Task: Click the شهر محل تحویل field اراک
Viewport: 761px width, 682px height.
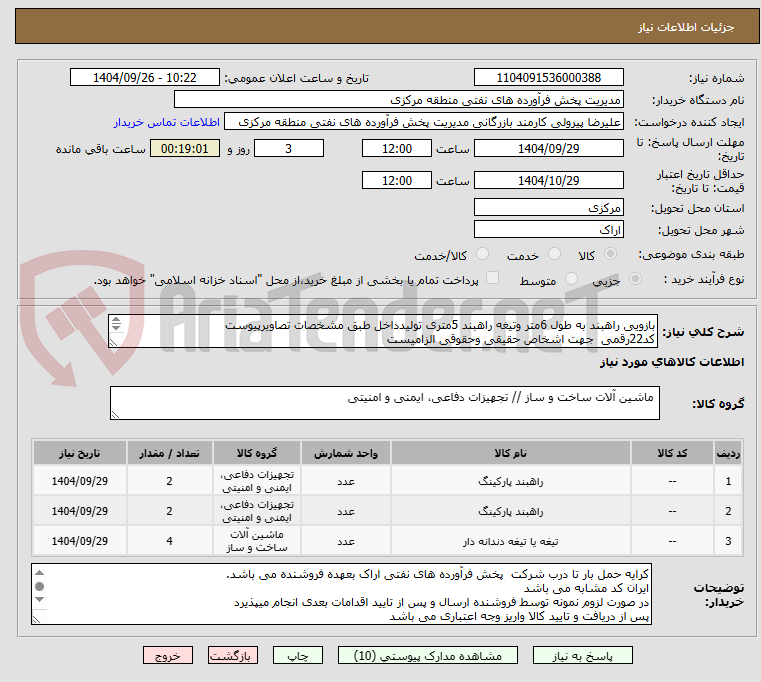Action: tap(548, 230)
